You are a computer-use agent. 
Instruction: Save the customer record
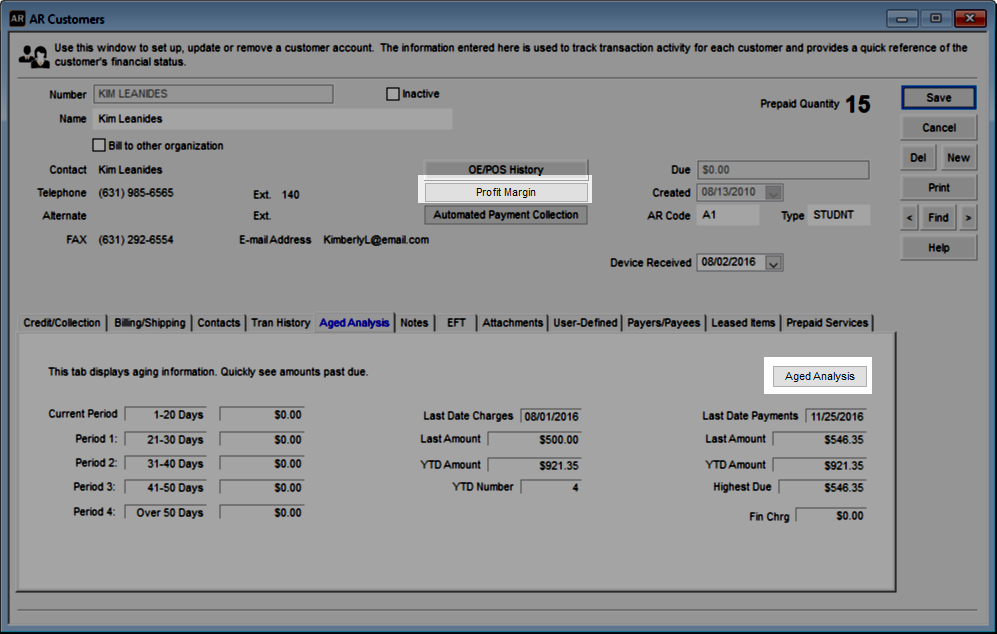tap(938, 97)
